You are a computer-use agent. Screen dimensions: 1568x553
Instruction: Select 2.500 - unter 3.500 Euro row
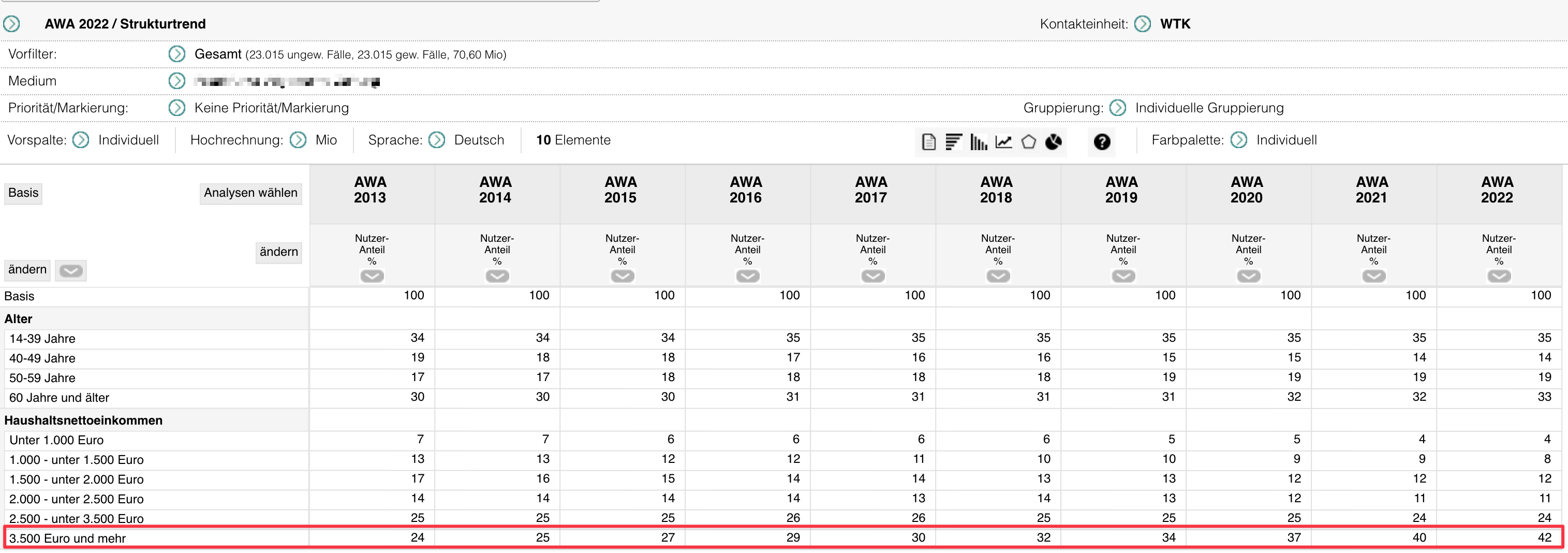coord(76,519)
